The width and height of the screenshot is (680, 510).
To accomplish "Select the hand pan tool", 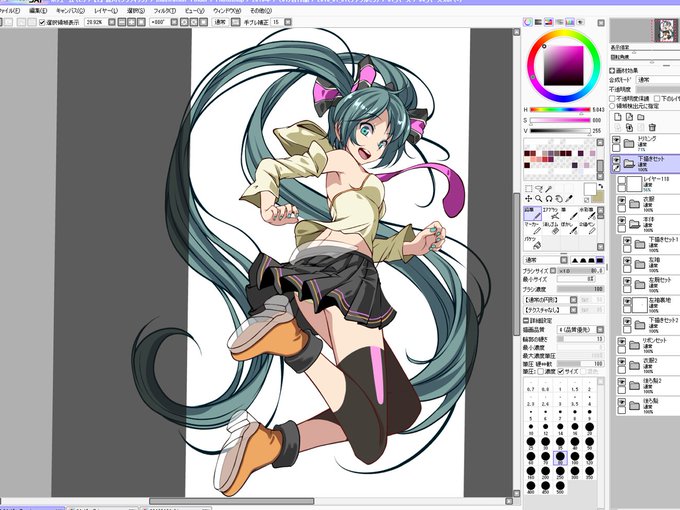I will pos(559,199).
